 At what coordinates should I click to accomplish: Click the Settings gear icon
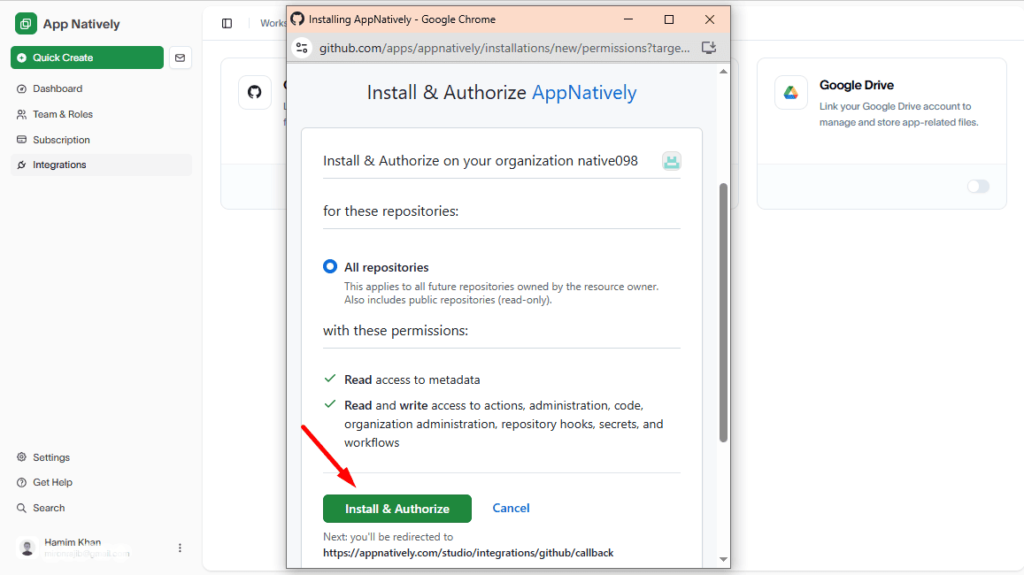point(22,457)
